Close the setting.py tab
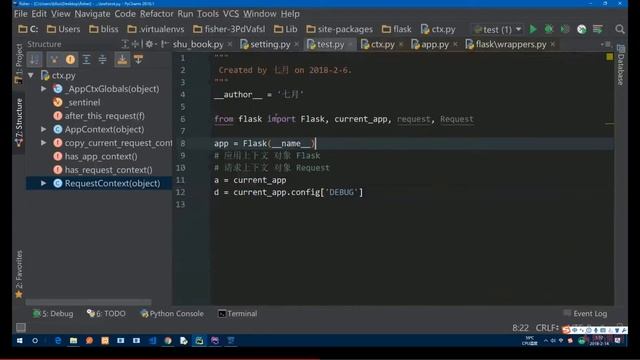This screenshot has width=640, height=360. click(x=297, y=44)
